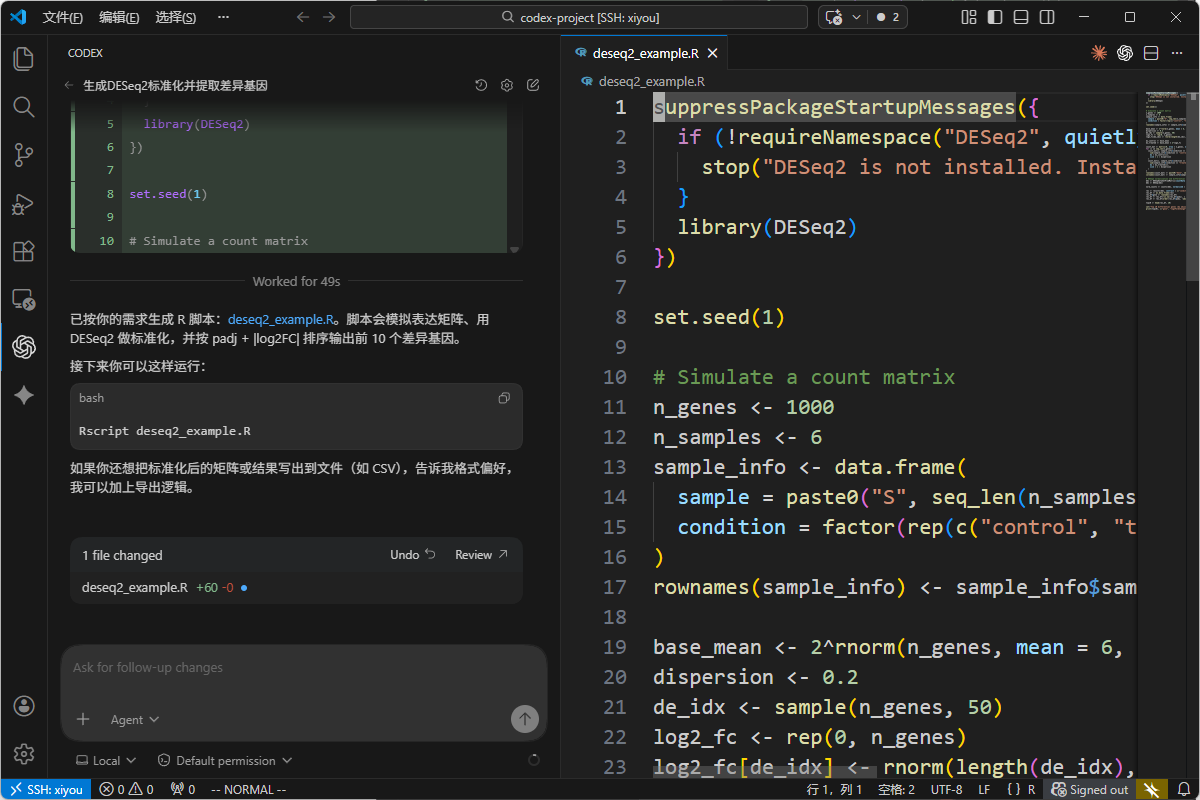Open the Codex (OpenAI) sidebar icon
The width and height of the screenshot is (1200, 800).
tap(24, 347)
